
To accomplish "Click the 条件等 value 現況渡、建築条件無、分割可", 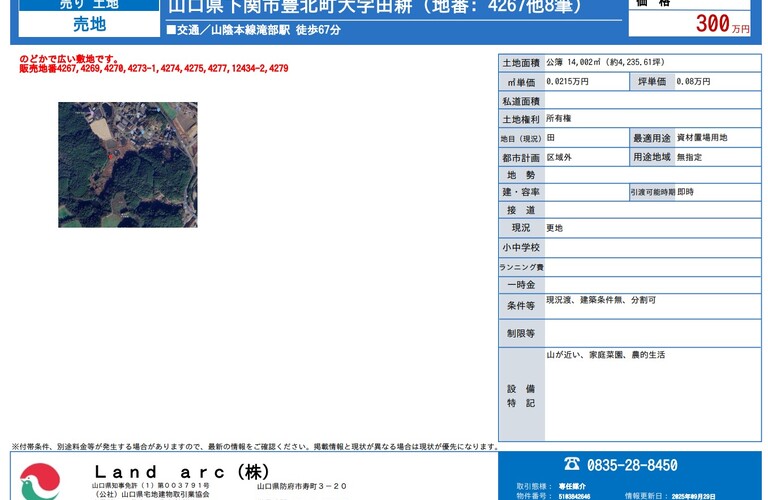I will pos(601,300).
